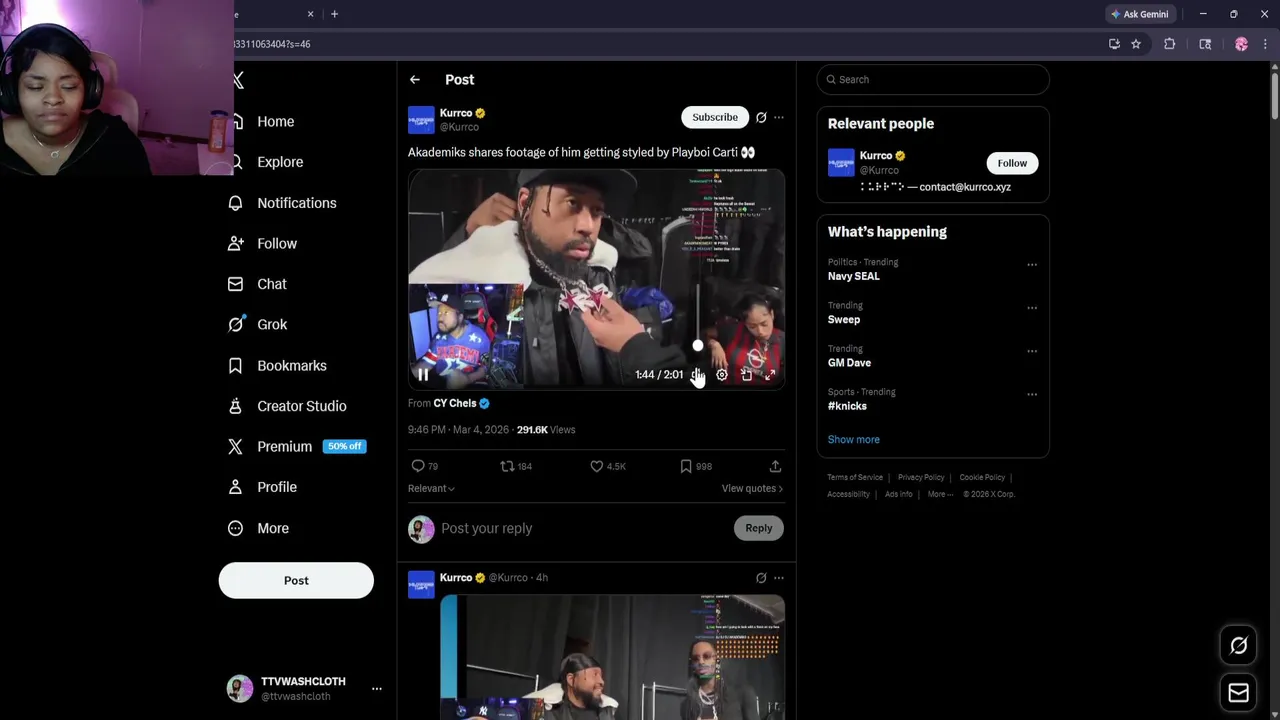Open options for #knicks trend
This screenshot has height=720, width=1280.
[1032, 395]
